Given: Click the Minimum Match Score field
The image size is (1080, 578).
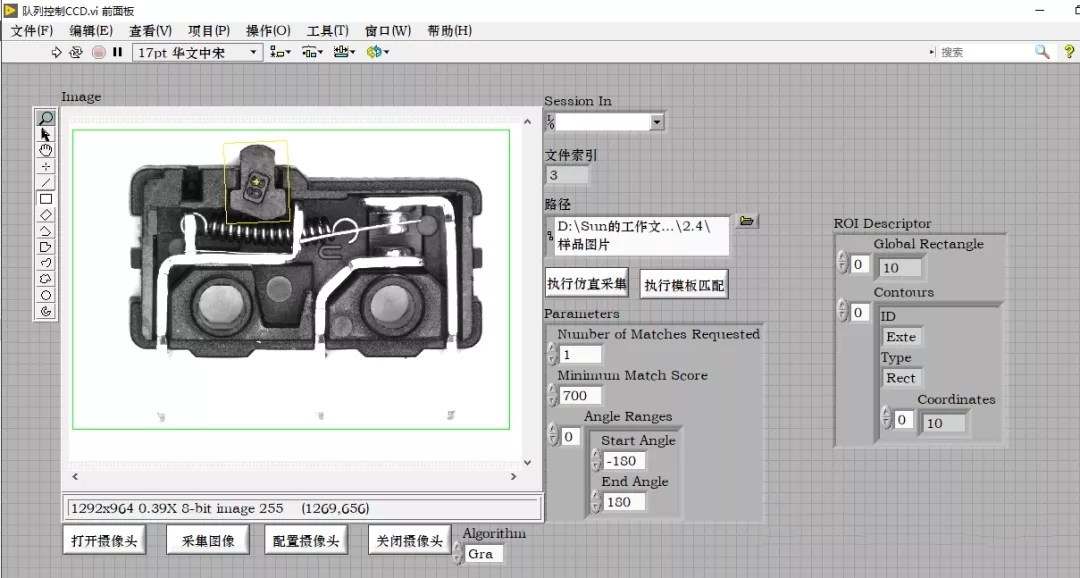Looking at the screenshot, I should click(x=581, y=395).
